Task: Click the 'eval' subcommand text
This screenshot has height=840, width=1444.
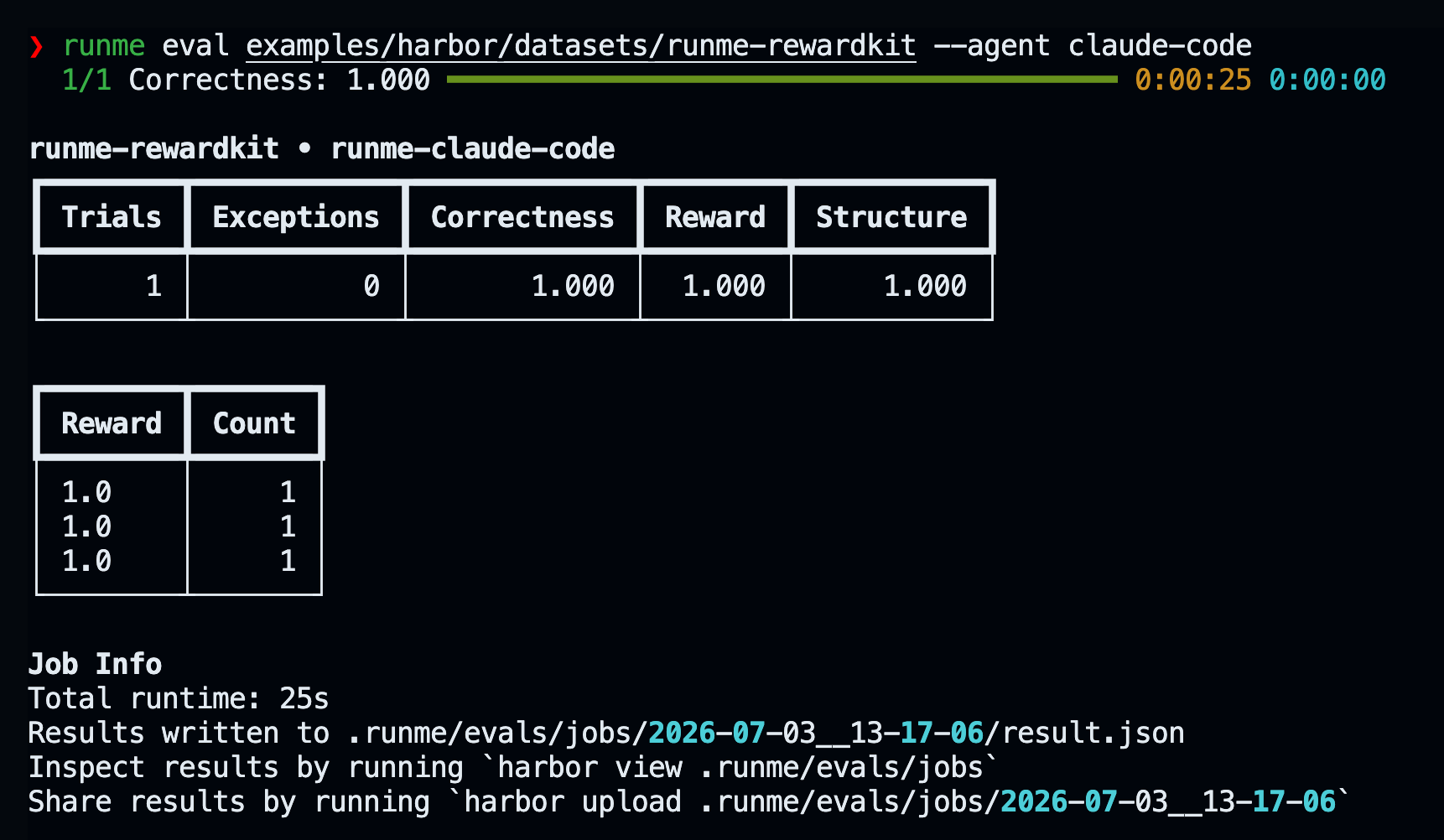Action: point(195,45)
